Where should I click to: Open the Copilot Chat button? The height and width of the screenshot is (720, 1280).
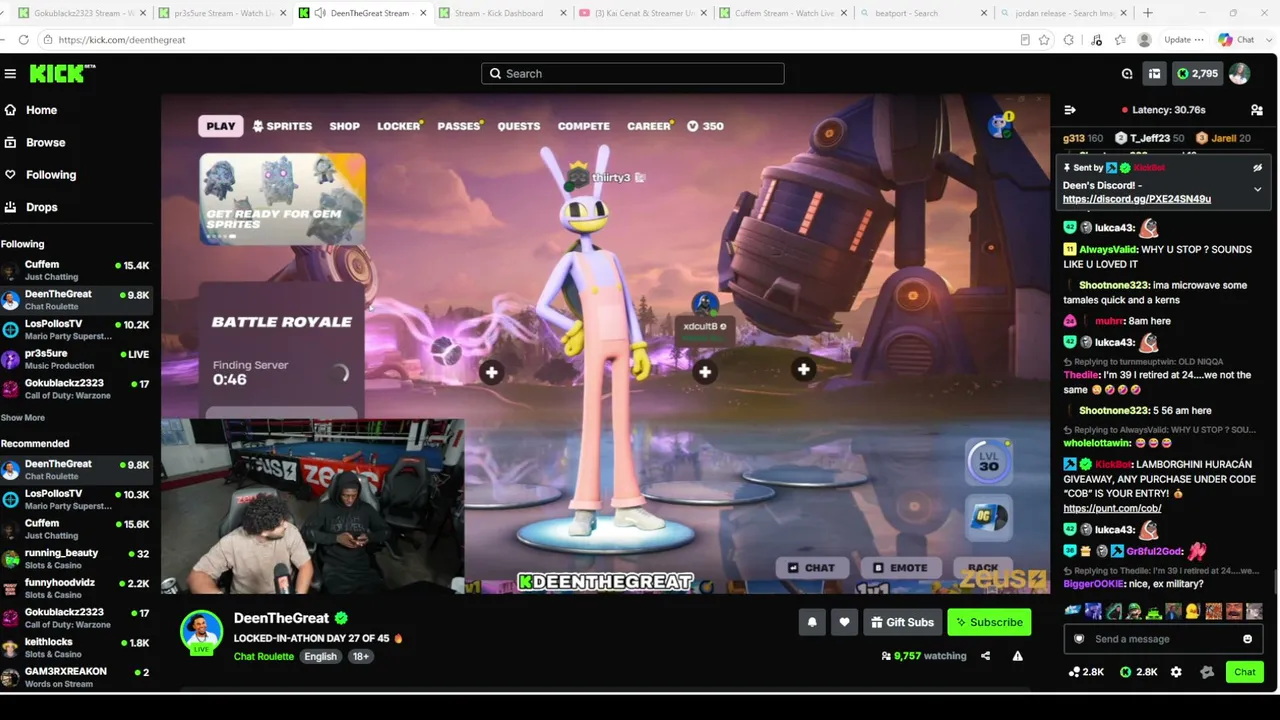click(x=1236, y=40)
